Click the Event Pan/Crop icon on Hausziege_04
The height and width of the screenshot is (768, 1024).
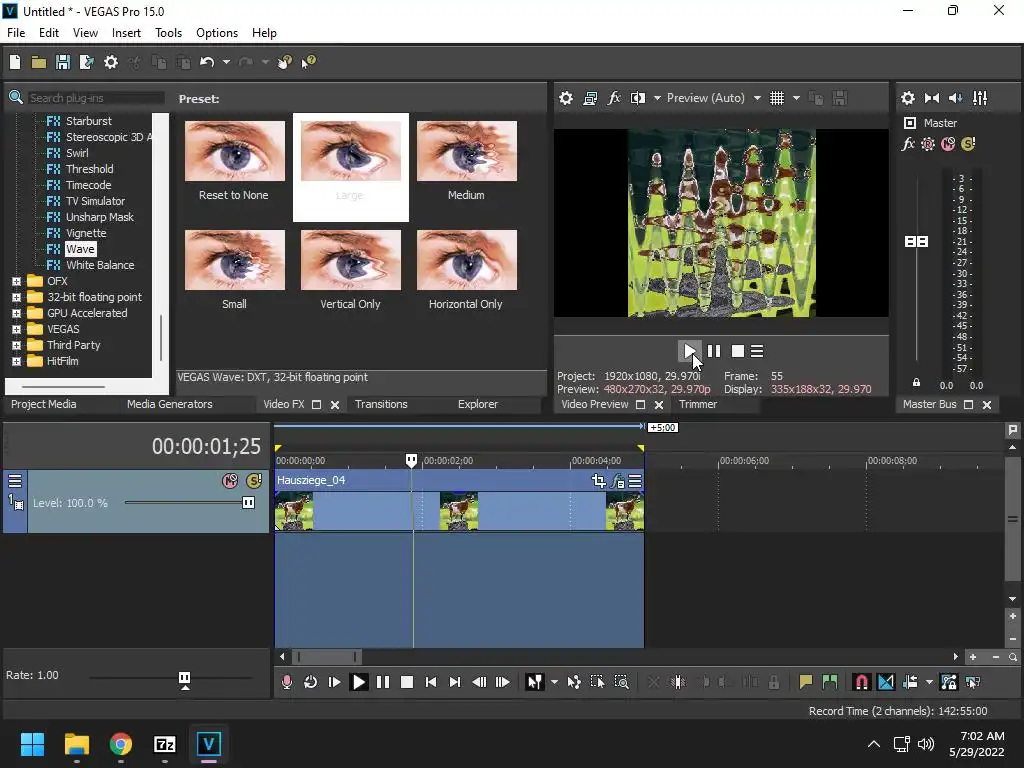(598, 481)
